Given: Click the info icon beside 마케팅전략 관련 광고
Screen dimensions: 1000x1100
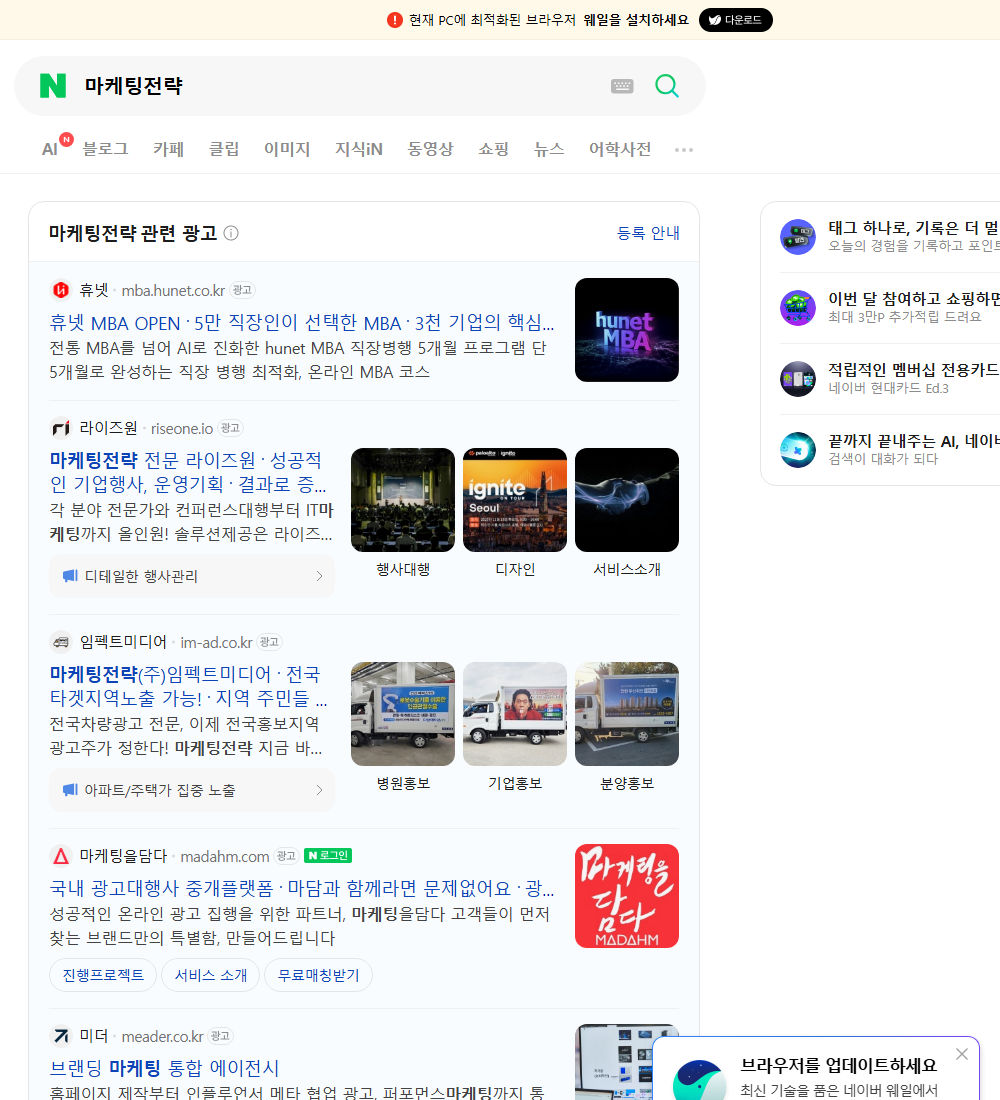Looking at the screenshot, I should point(231,233).
